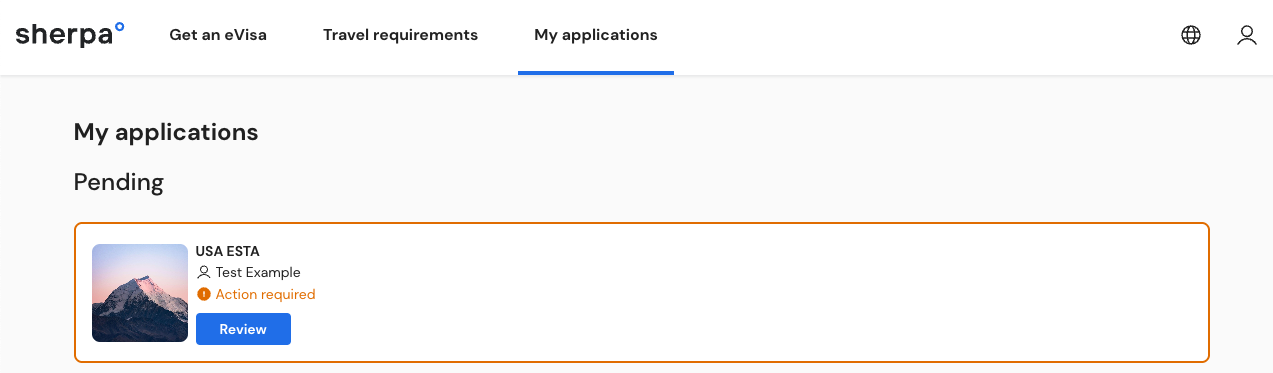This screenshot has height=373, width=1273.
Task: Click the Pending section heading
Action: (x=119, y=182)
